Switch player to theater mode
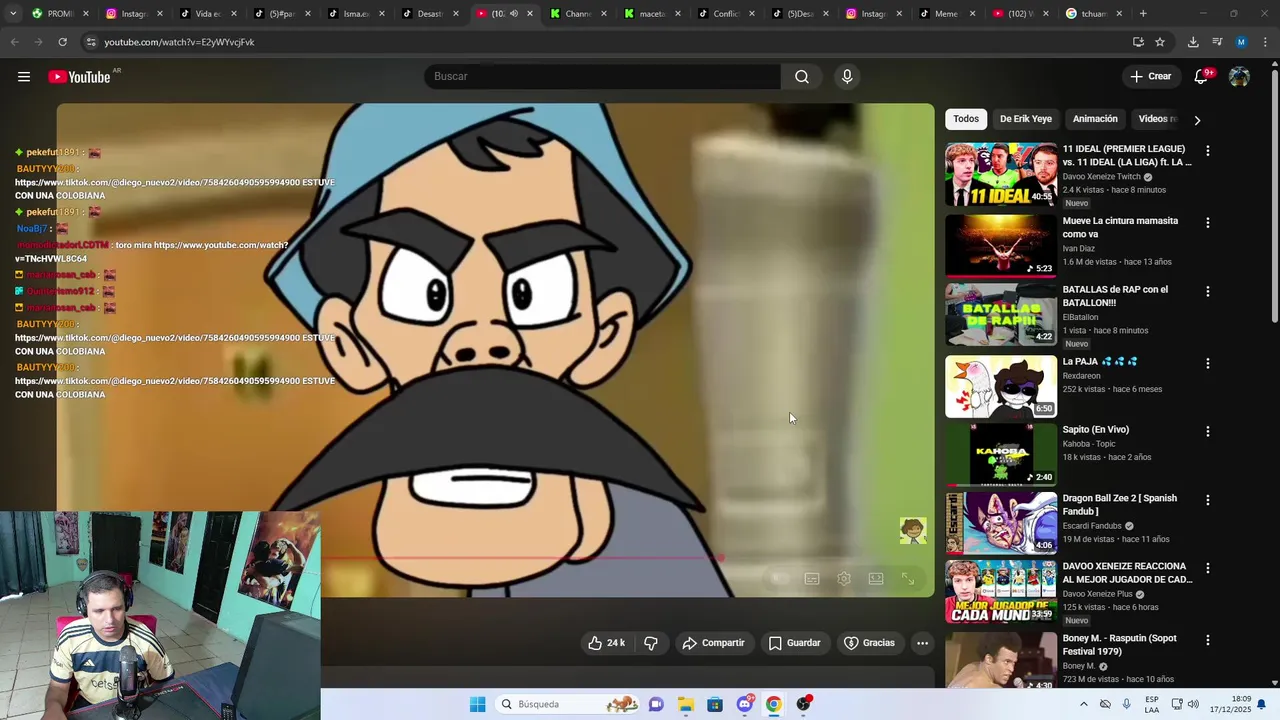Screen dimensions: 1280x720 click(x=876, y=579)
